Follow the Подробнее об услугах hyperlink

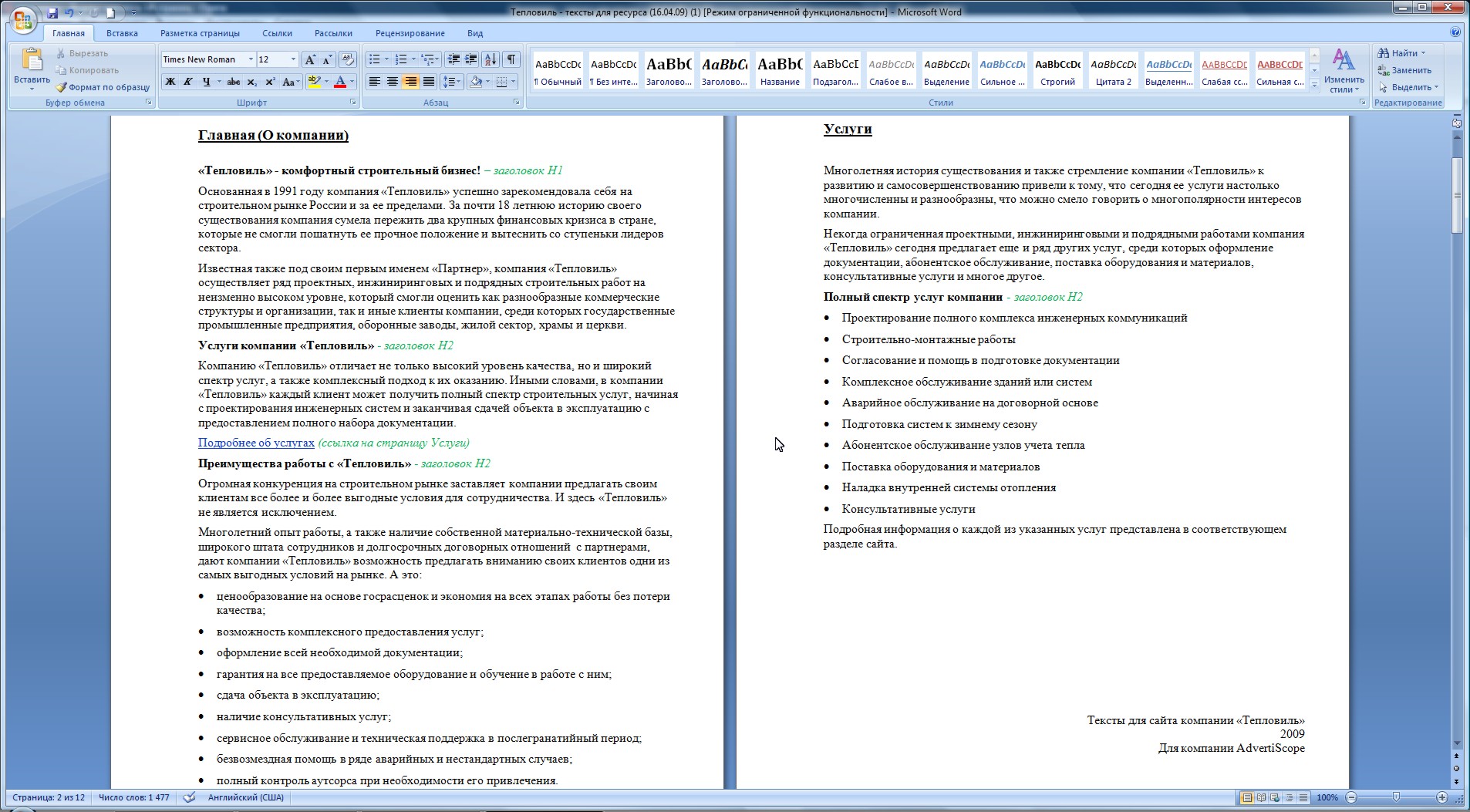[256, 443]
